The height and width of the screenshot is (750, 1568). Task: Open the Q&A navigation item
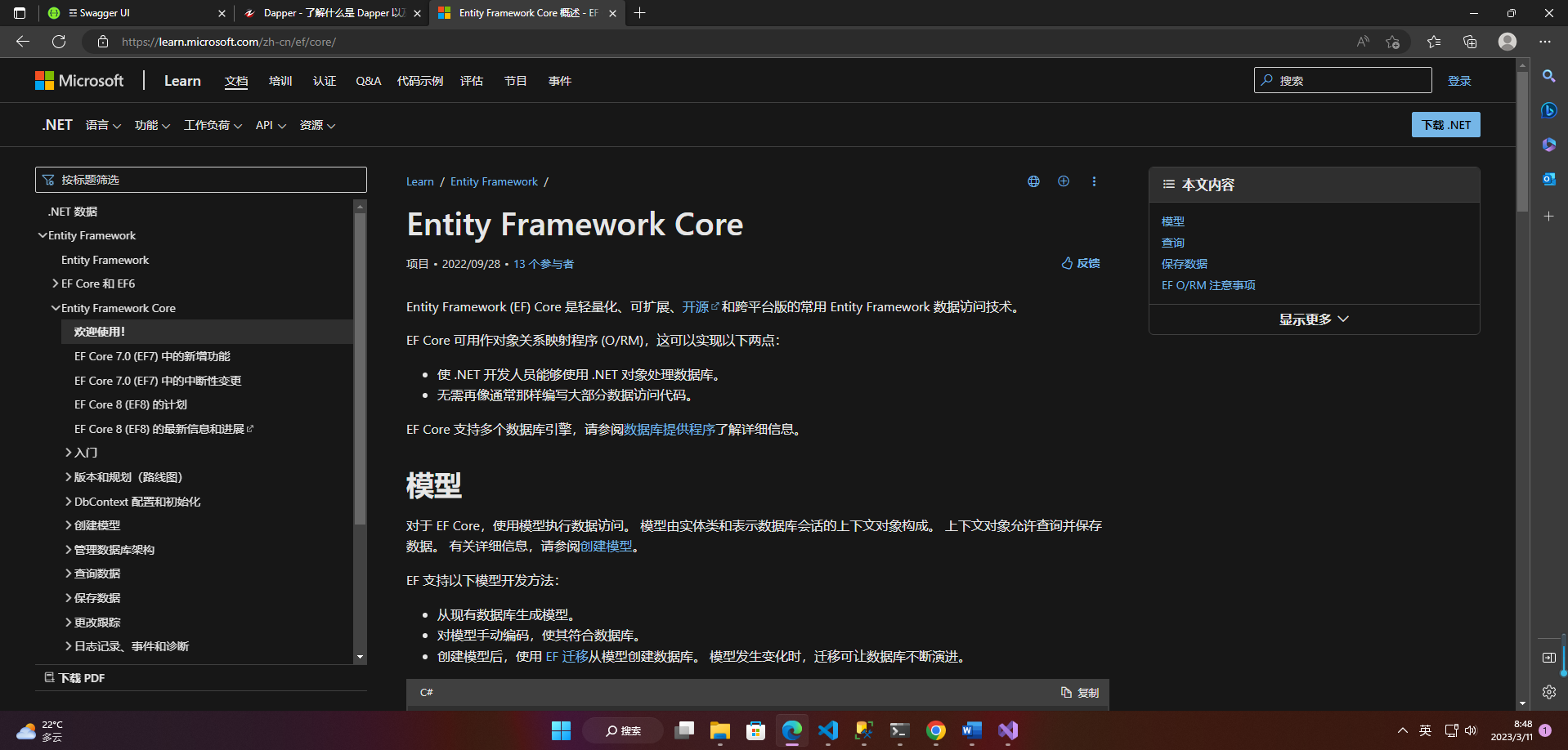(x=369, y=81)
